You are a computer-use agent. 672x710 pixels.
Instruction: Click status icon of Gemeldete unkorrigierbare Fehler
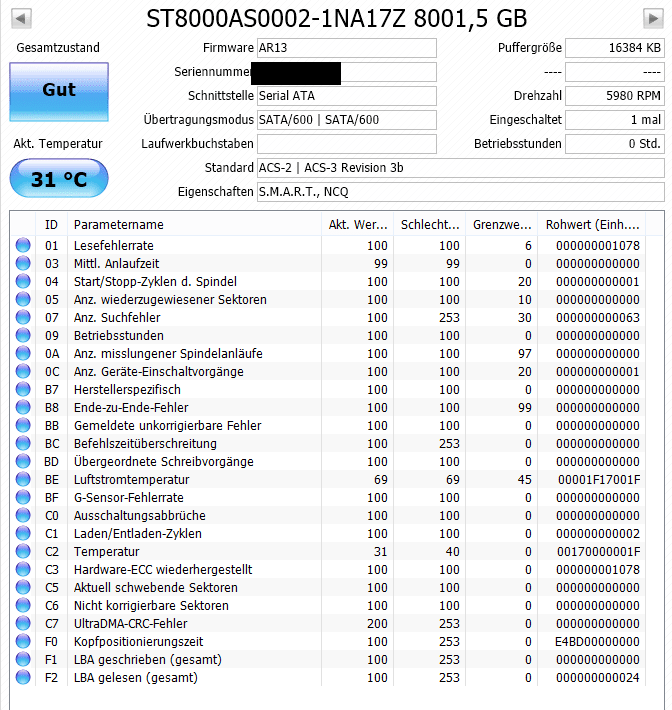[23, 426]
